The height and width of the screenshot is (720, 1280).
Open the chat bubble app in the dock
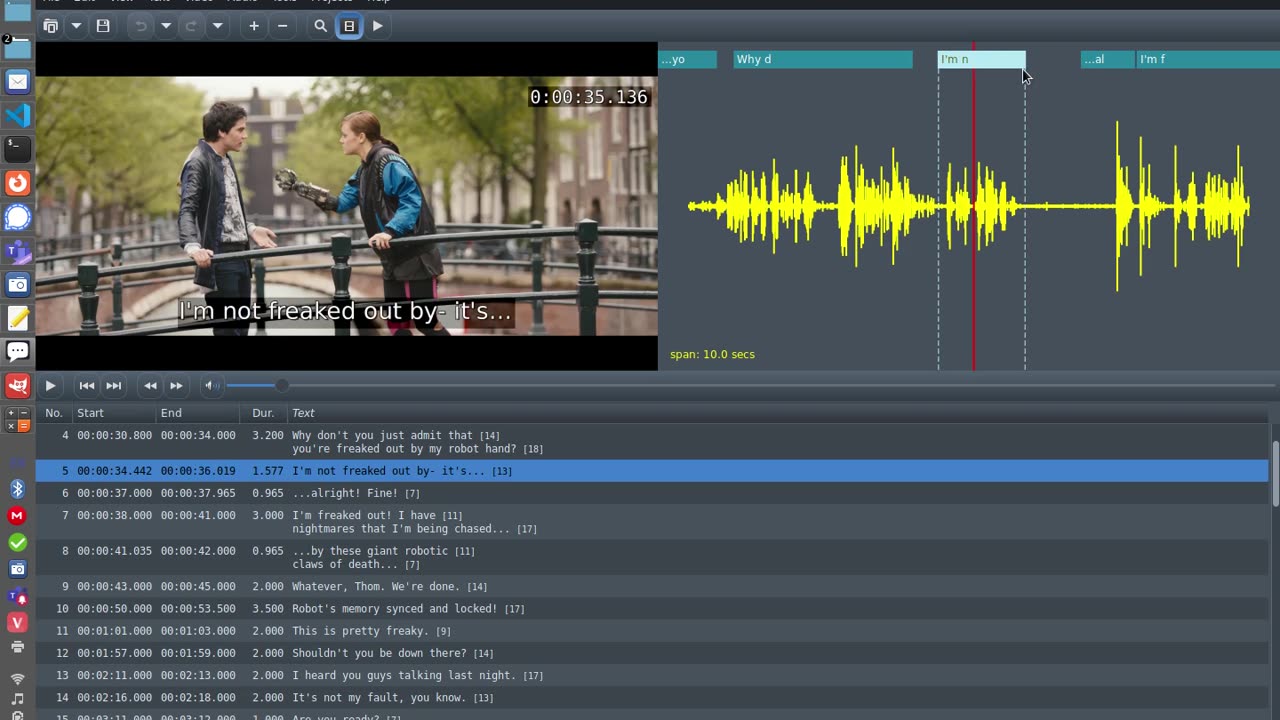click(18, 351)
